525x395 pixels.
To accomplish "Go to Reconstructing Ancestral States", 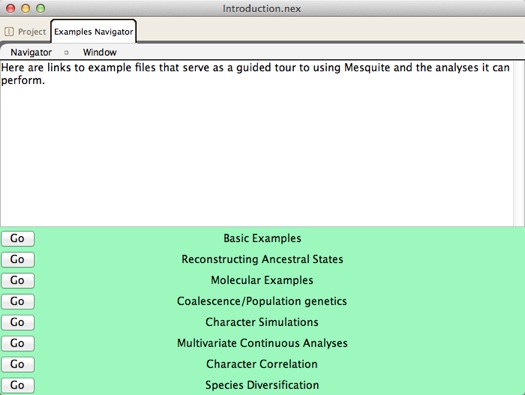I will 18,259.
